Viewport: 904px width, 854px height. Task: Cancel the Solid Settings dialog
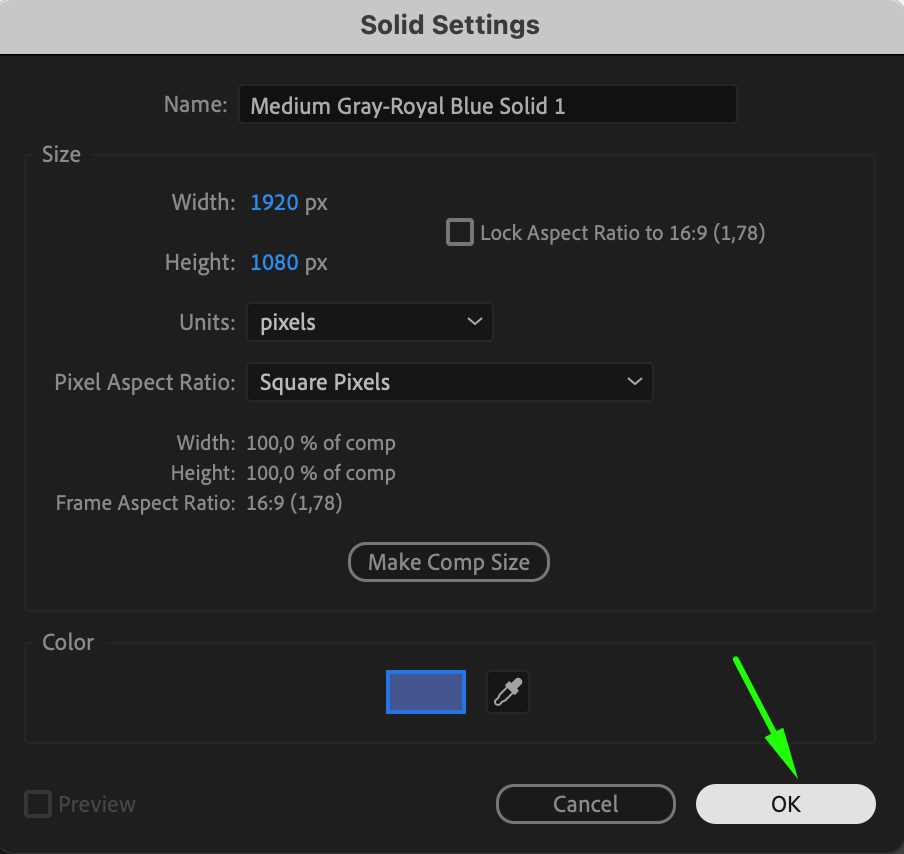click(x=585, y=804)
